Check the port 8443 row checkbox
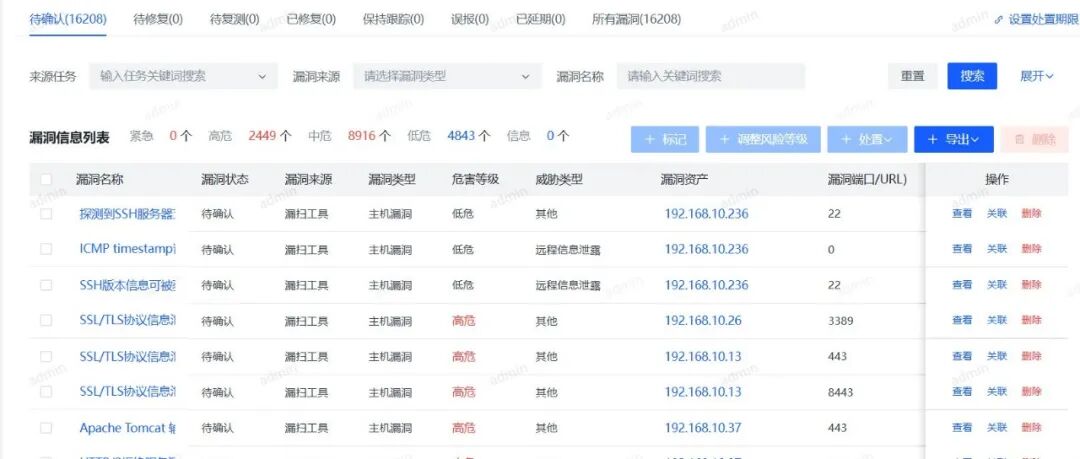The image size is (1080, 459). click(46, 391)
